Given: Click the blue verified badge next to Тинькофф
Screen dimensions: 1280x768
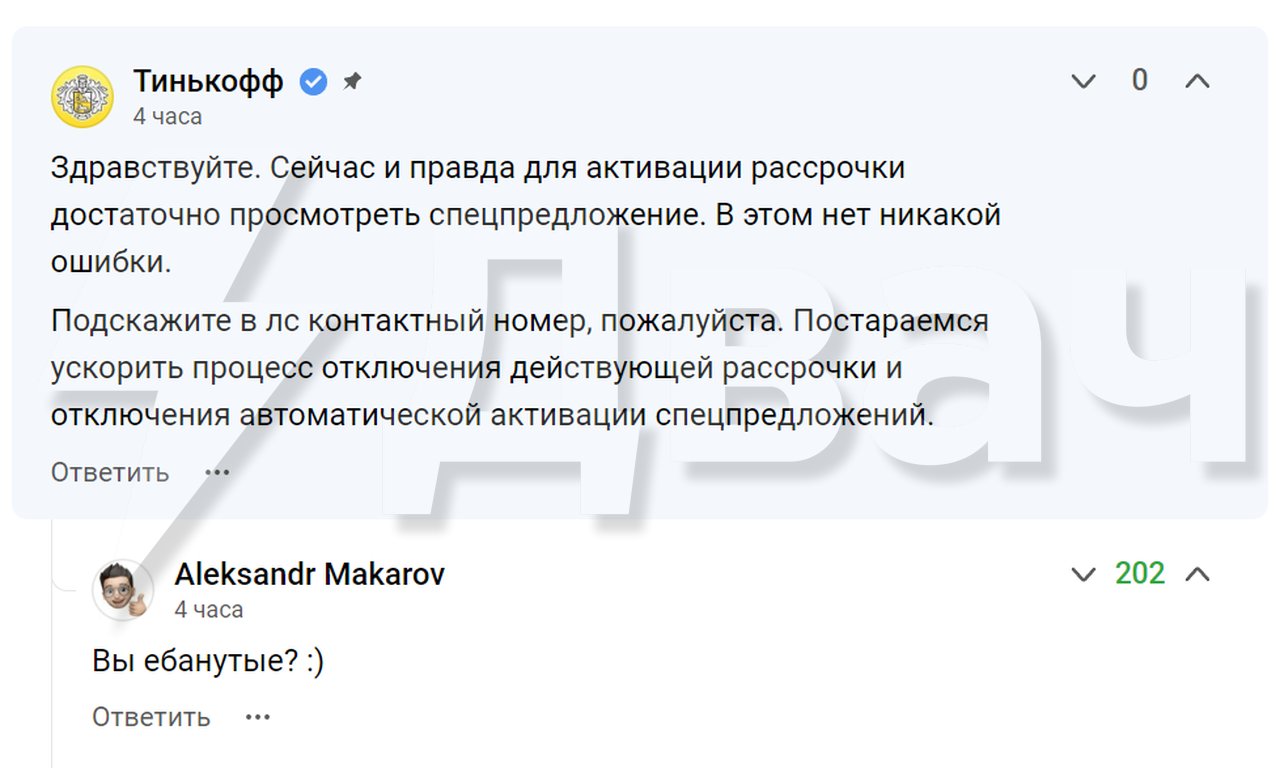Looking at the screenshot, I should point(314,82).
